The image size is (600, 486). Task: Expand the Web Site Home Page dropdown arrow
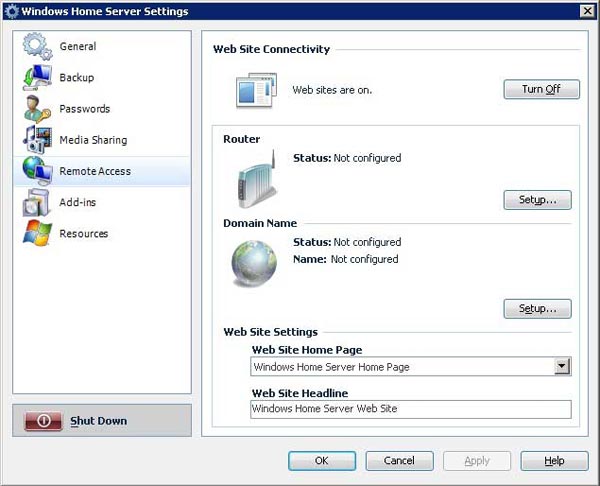562,366
